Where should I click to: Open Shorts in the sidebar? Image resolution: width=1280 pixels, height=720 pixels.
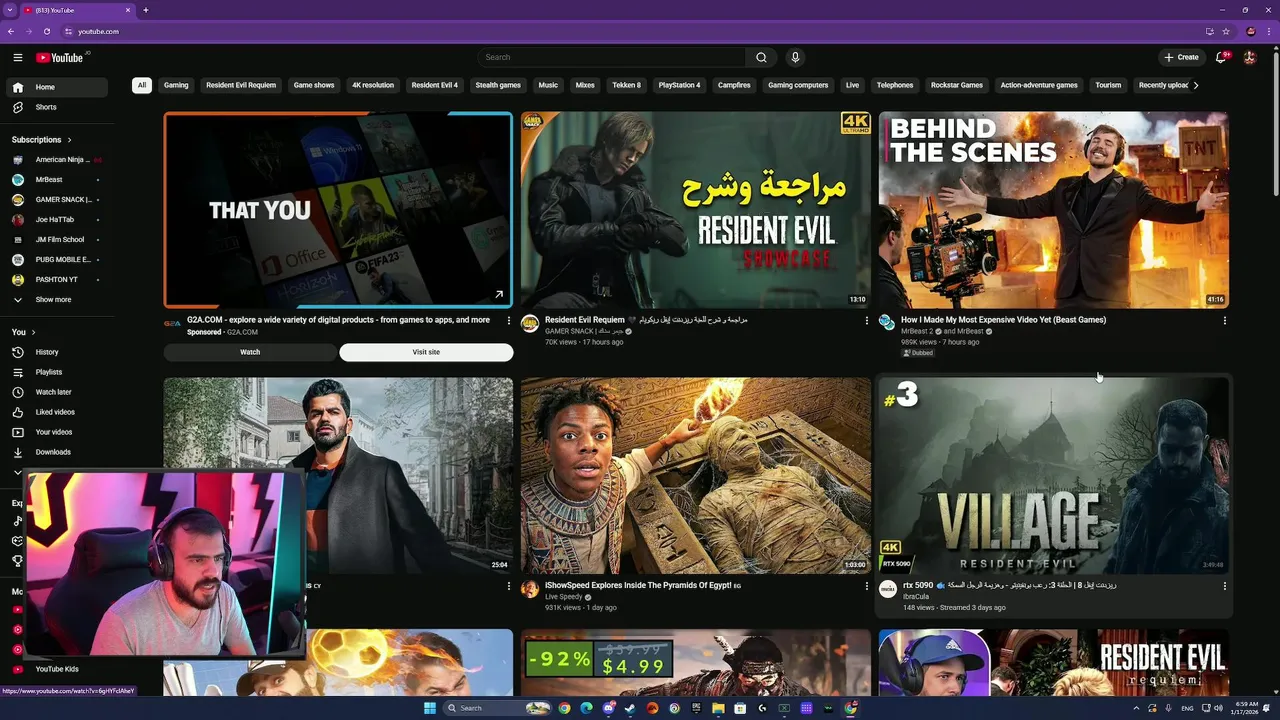click(x=59, y=107)
